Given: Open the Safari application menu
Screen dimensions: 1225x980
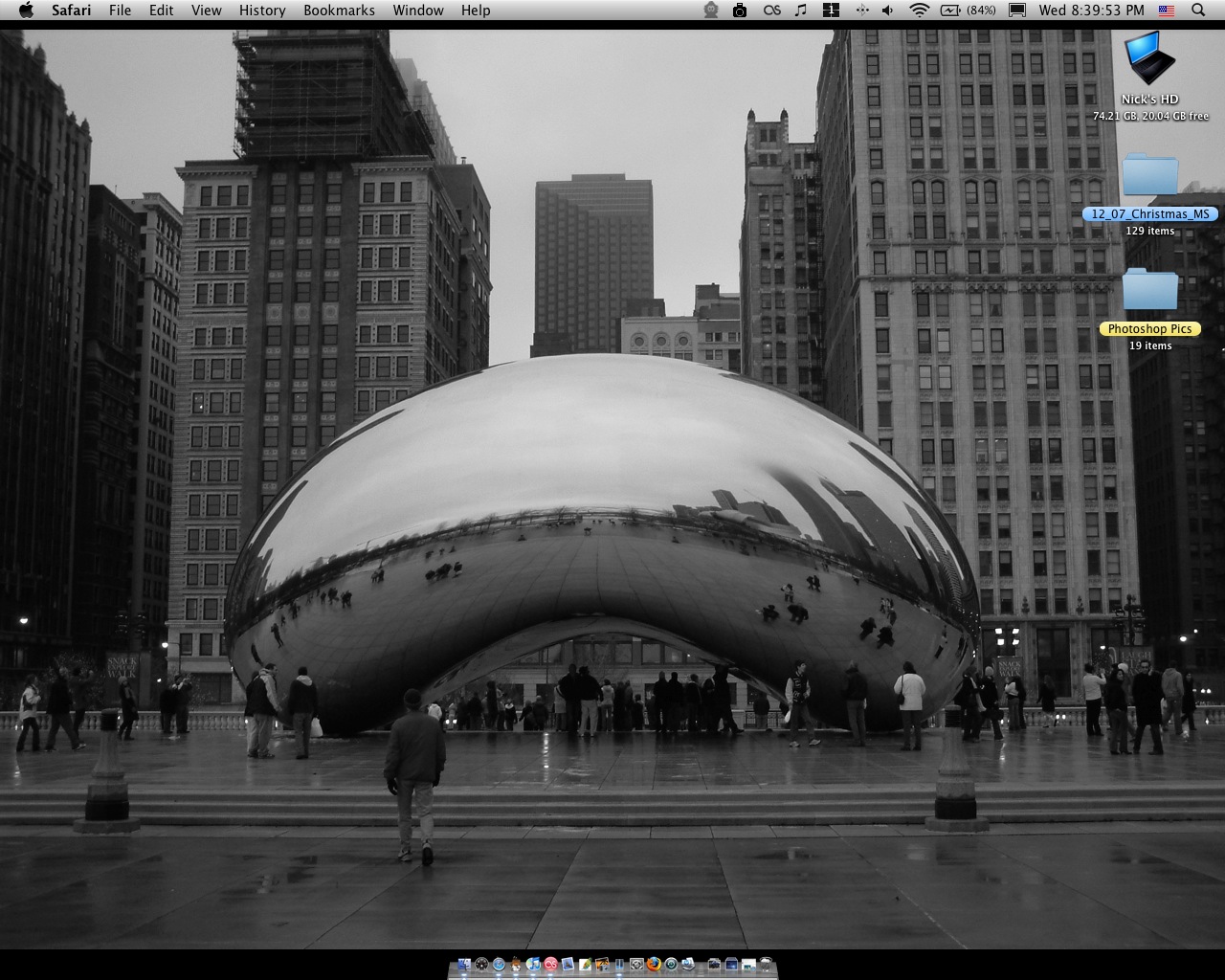Looking at the screenshot, I should click(72, 10).
